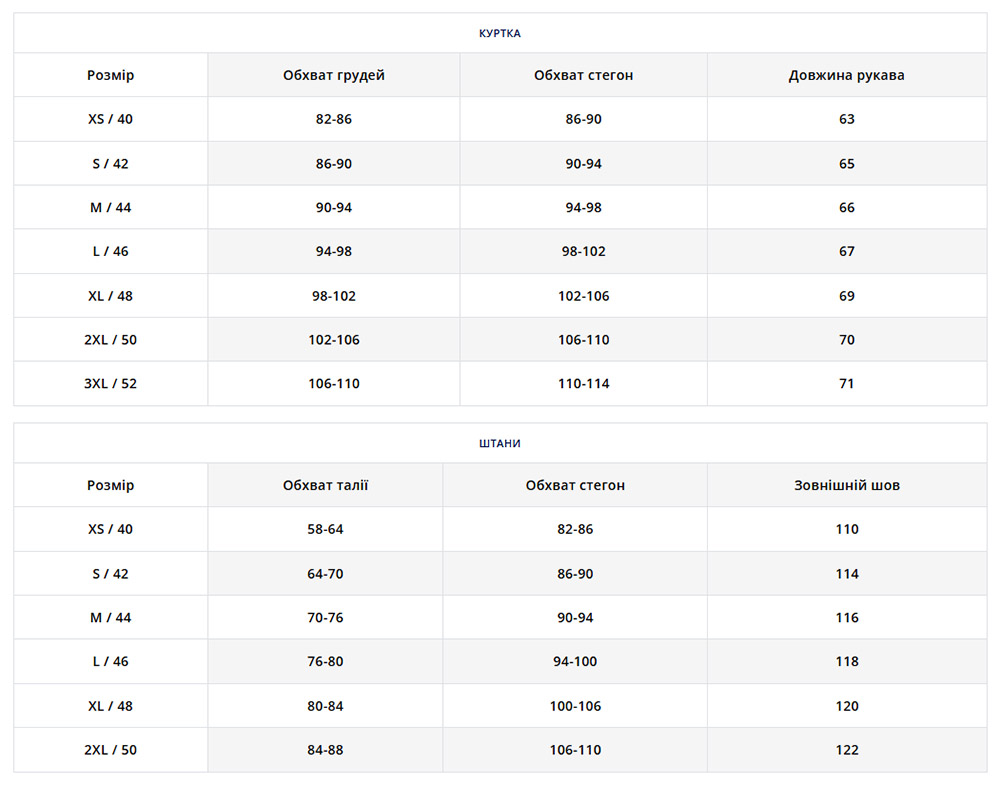Select Розмір header in the jacket table
The width and height of the screenshot is (1000, 785).
coord(110,75)
